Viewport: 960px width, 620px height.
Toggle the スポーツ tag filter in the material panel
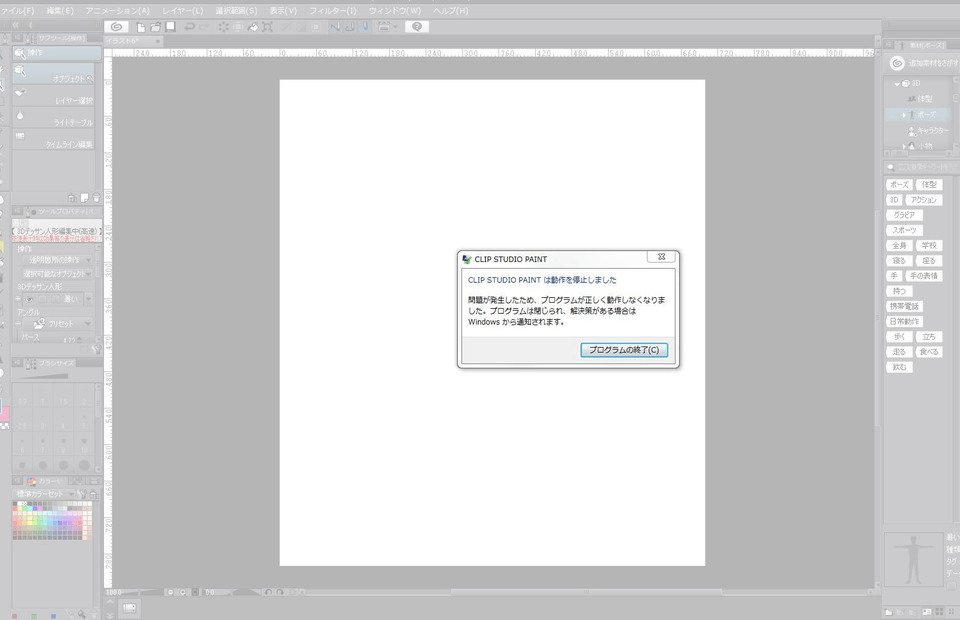(904, 230)
